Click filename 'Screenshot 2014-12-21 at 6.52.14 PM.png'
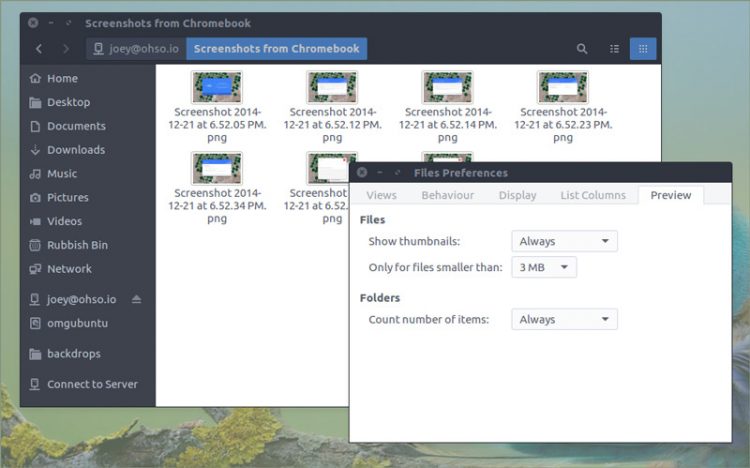Screen dimensions: 750x468 448,125
